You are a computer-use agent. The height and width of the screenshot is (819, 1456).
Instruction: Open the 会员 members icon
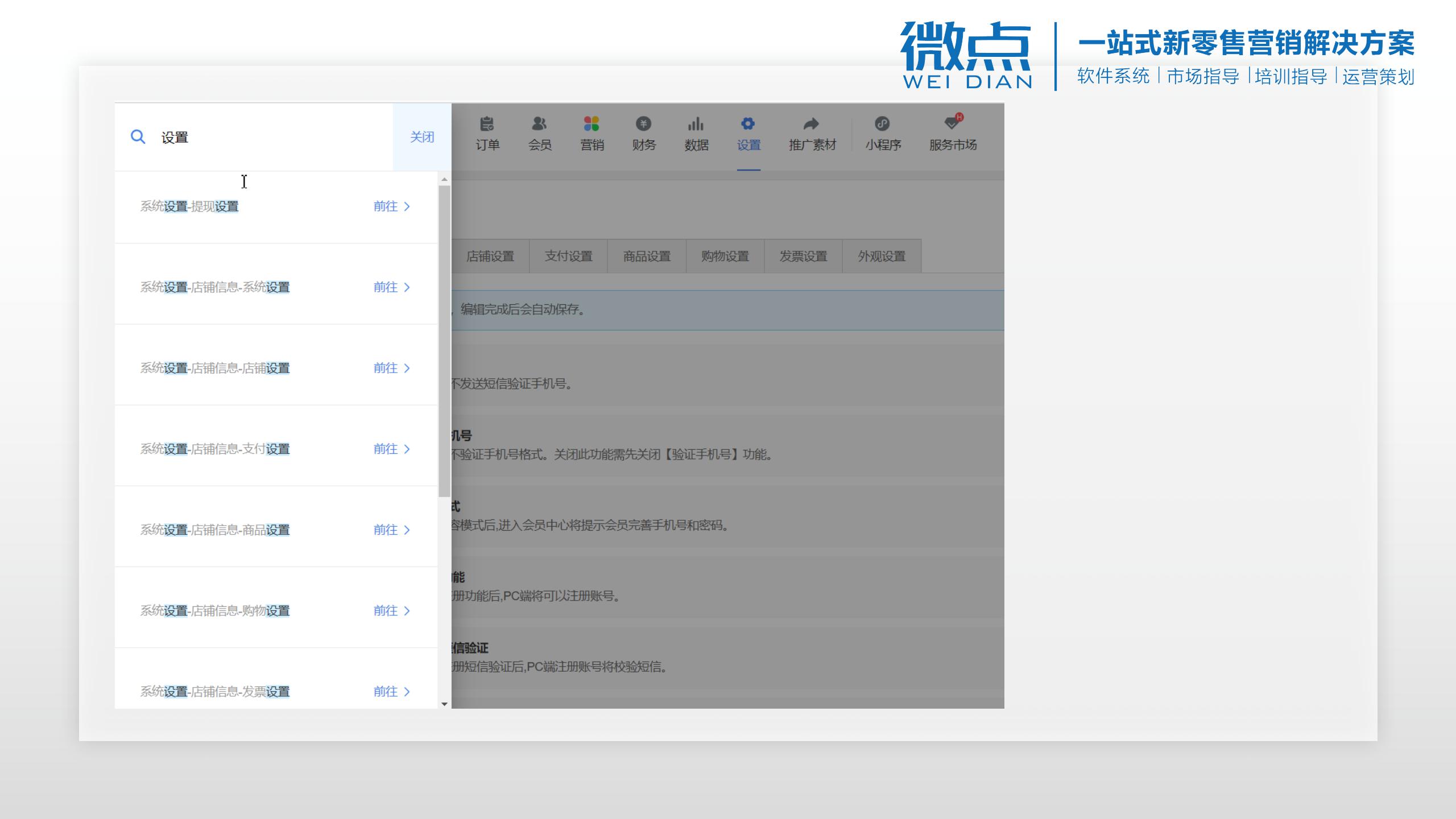click(539, 123)
